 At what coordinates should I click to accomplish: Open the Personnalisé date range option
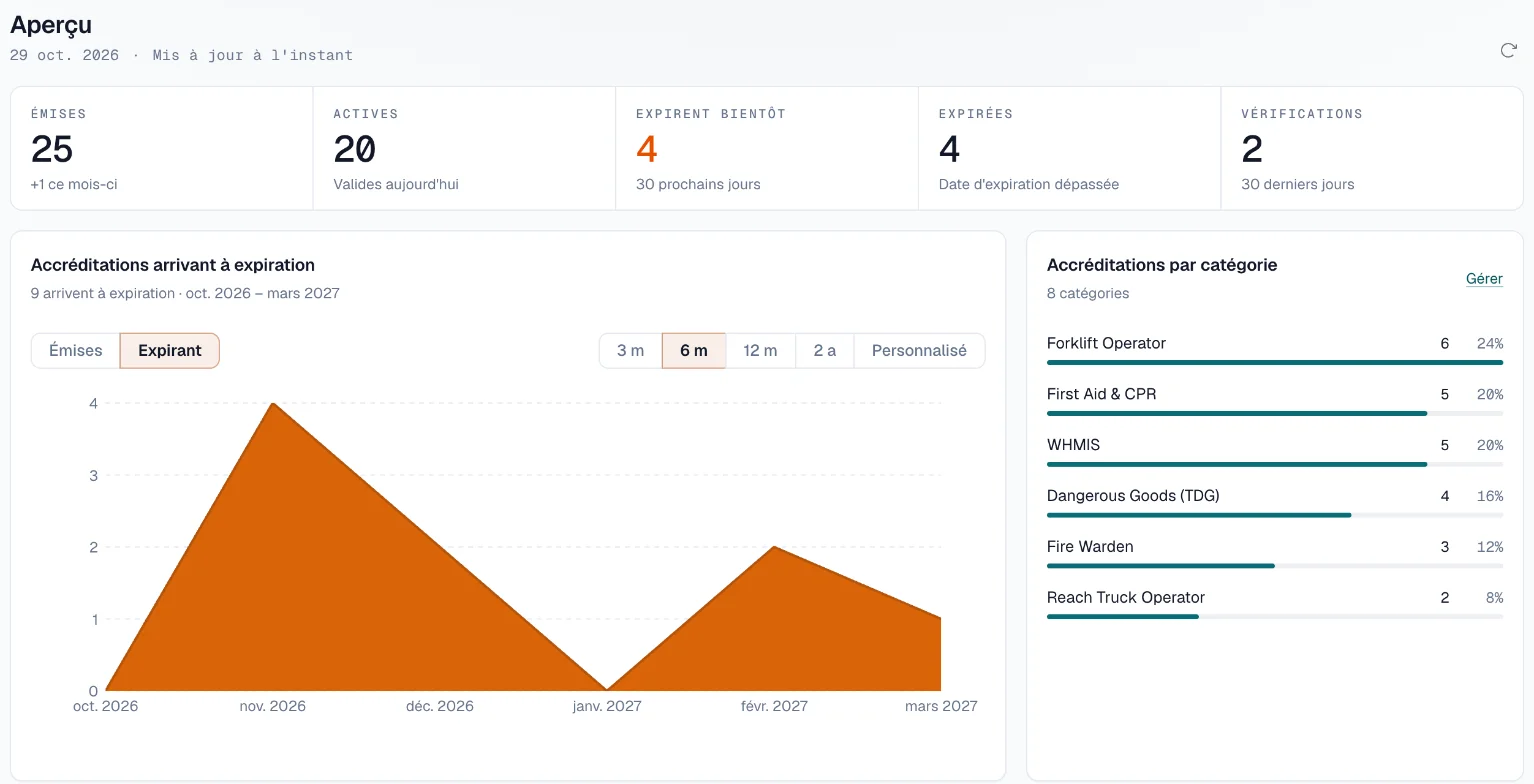point(919,351)
